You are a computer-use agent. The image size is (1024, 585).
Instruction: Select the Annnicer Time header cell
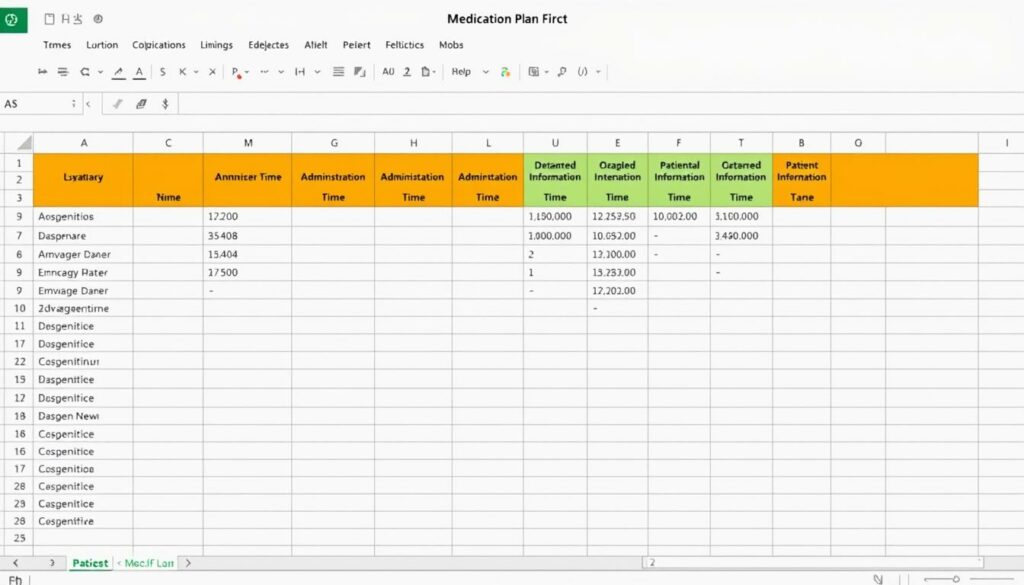point(248,180)
